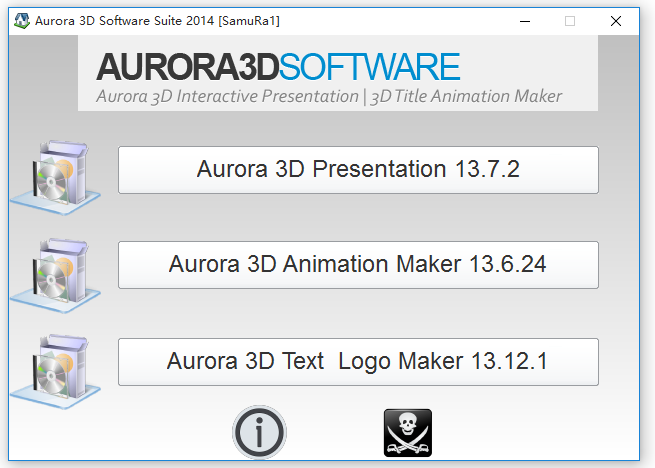Screen dimensions: 655x468
Task: Minimize the Aurora 3D Software Suite window
Action: point(524,20)
